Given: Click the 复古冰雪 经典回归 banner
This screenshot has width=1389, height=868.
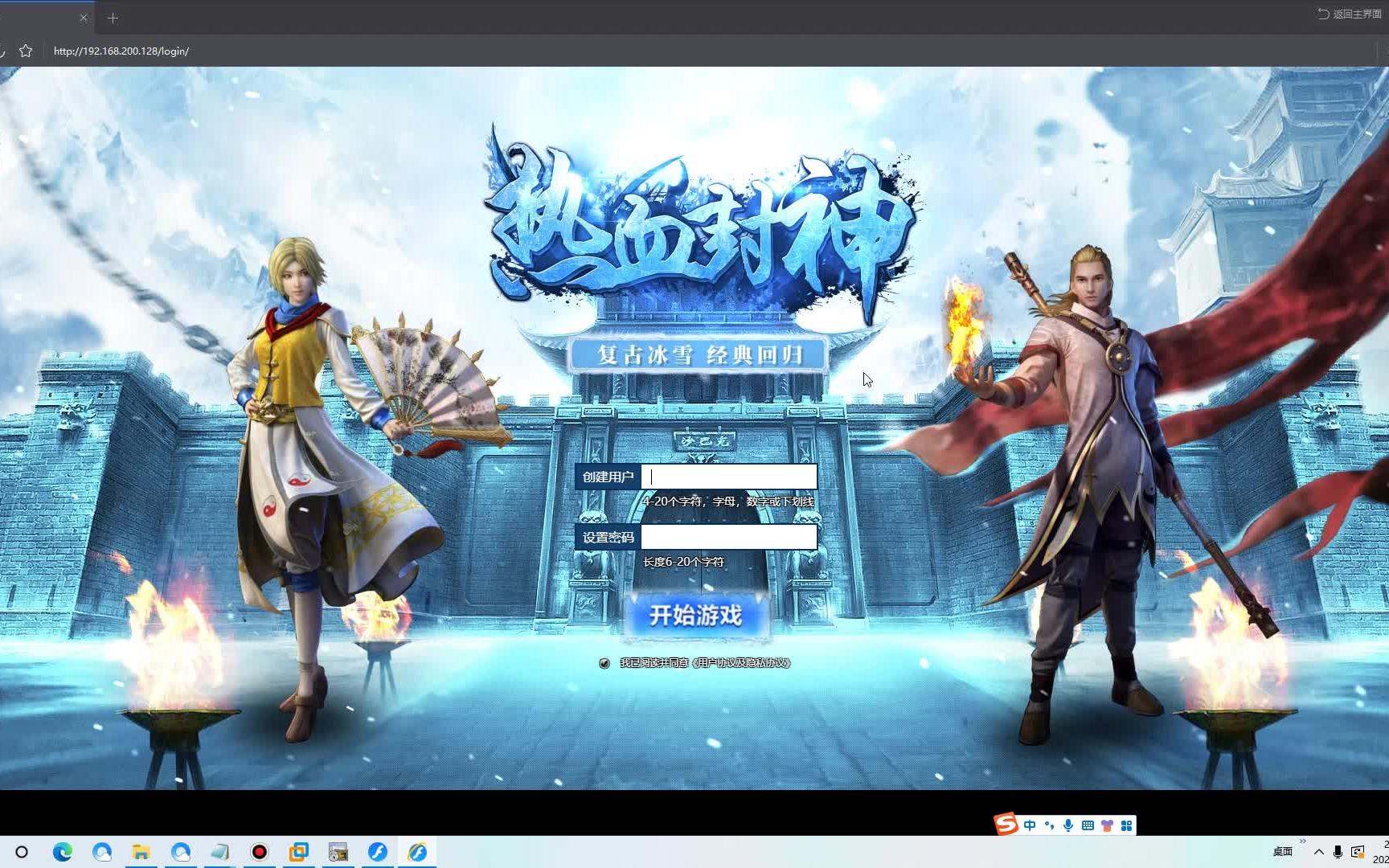Looking at the screenshot, I should click(x=699, y=355).
